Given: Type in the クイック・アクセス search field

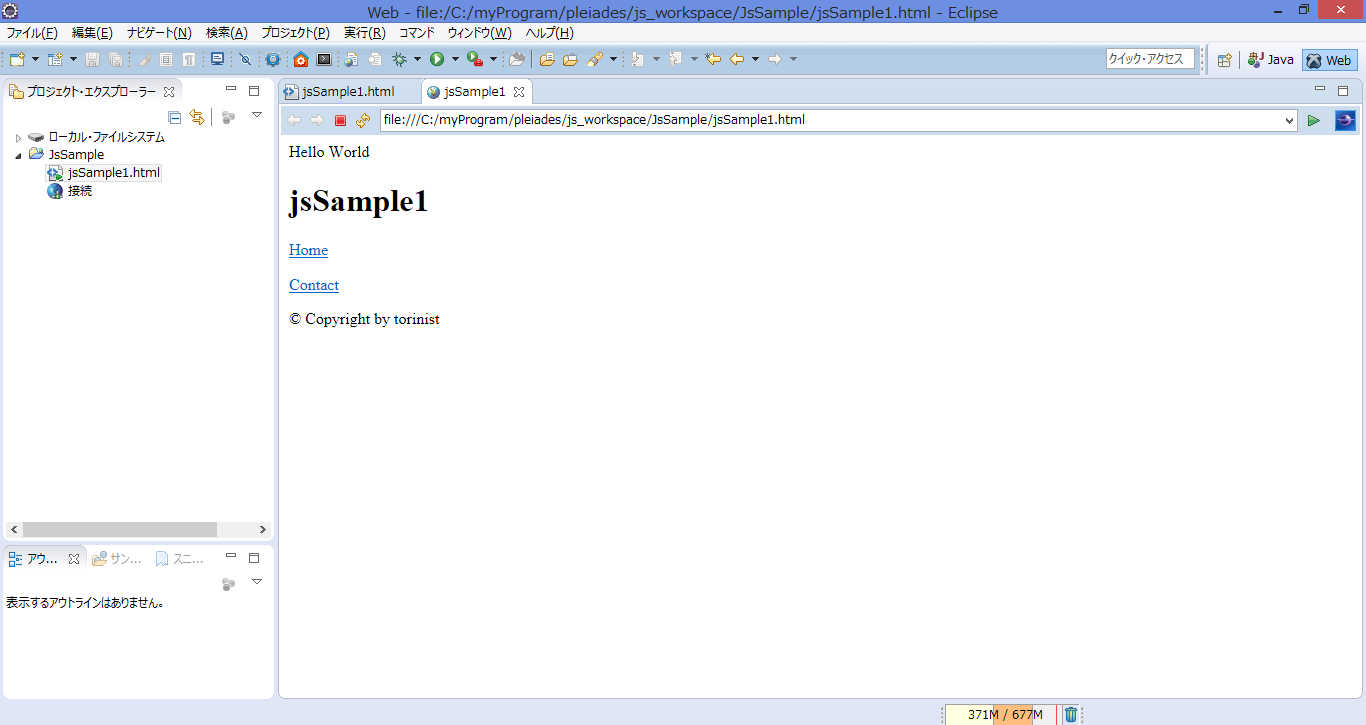Looking at the screenshot, I should click(1148, 59).
